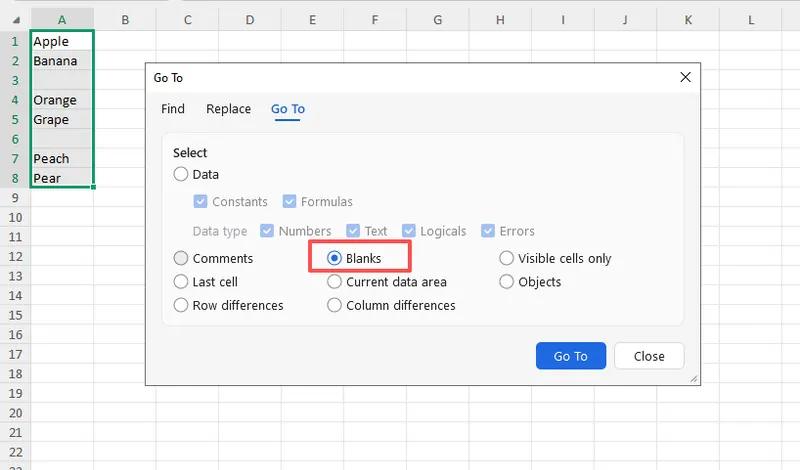The width and height of the screenshot is (800, 470).
Task: Select Row differences option
Action: [181, 305]
